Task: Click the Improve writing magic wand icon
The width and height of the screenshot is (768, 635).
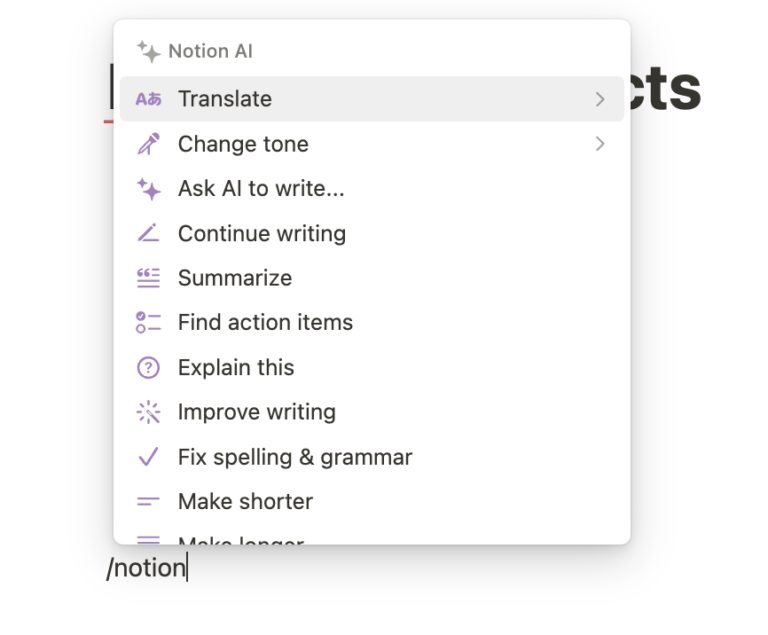Action: click(x=148, y=412)
